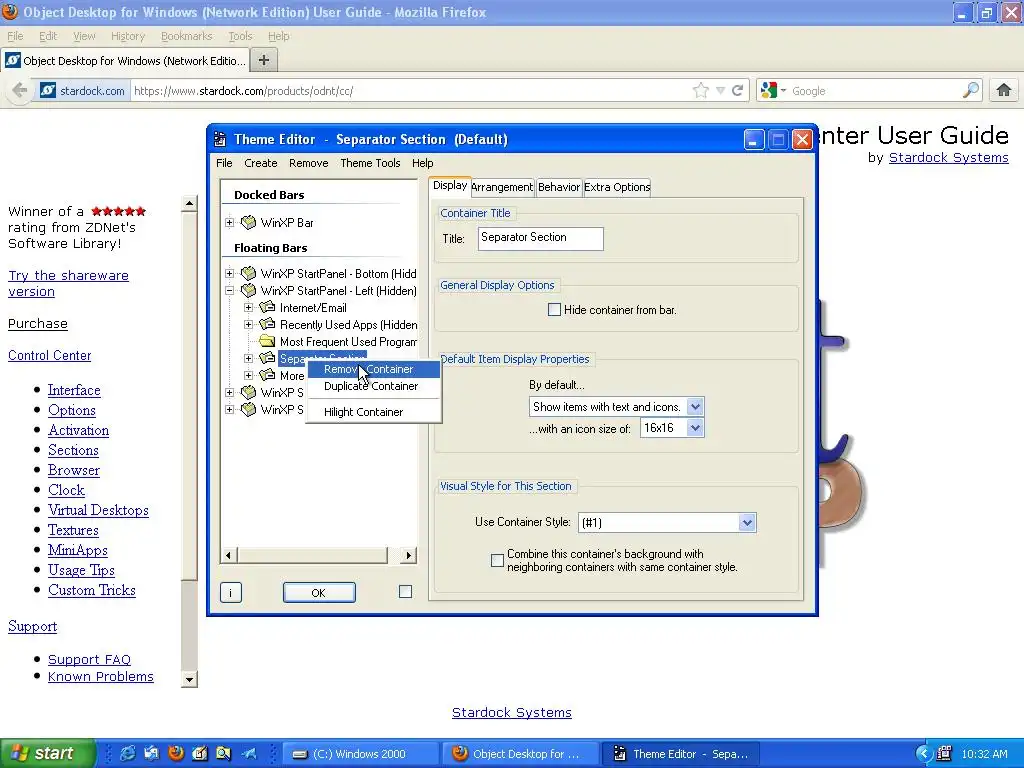Select Duplicate Container from context menu
The height and width of the screenshot is (768, 1024).
(373, 386)
